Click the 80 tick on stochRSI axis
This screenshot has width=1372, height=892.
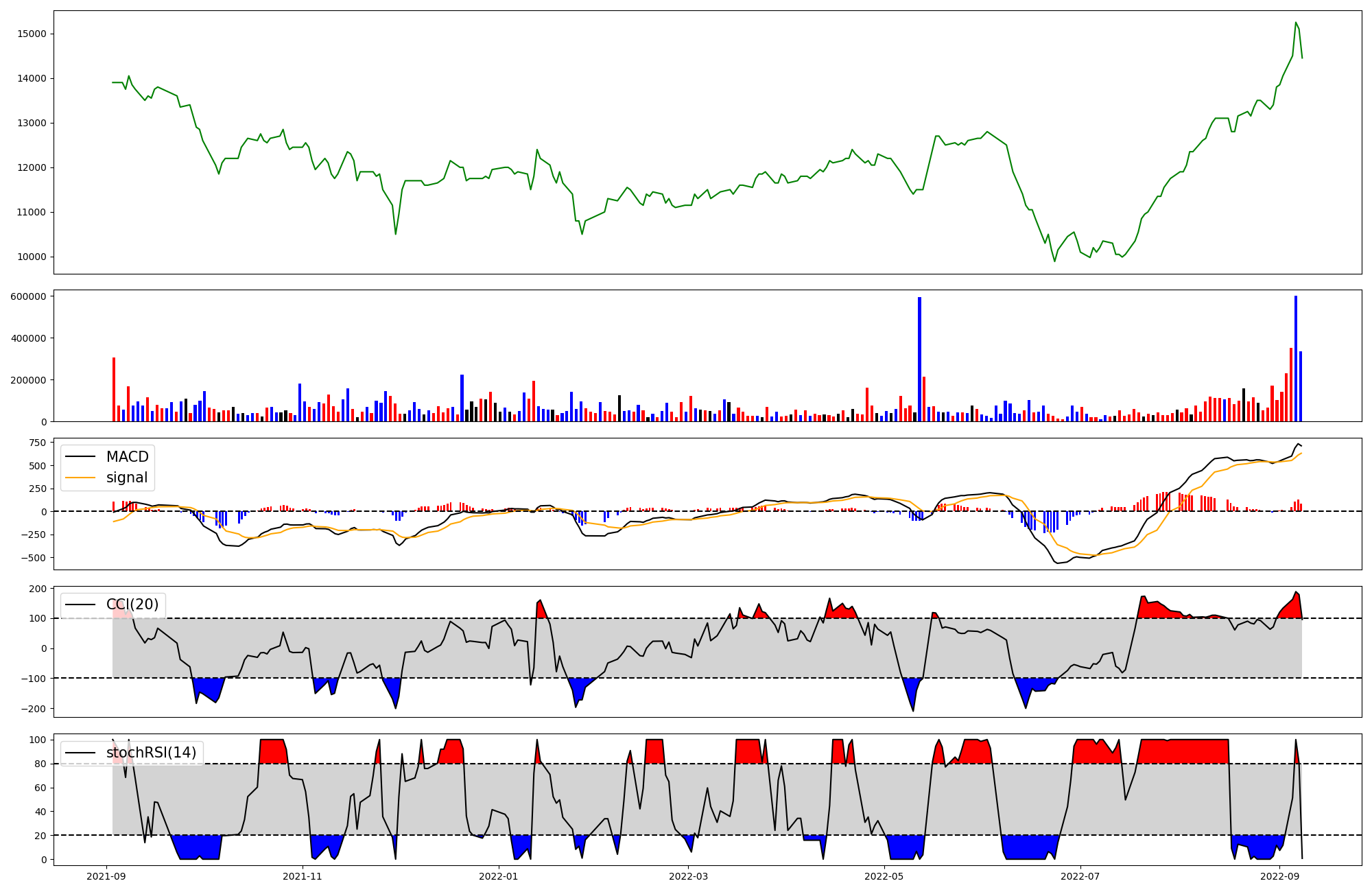(40, 764)
